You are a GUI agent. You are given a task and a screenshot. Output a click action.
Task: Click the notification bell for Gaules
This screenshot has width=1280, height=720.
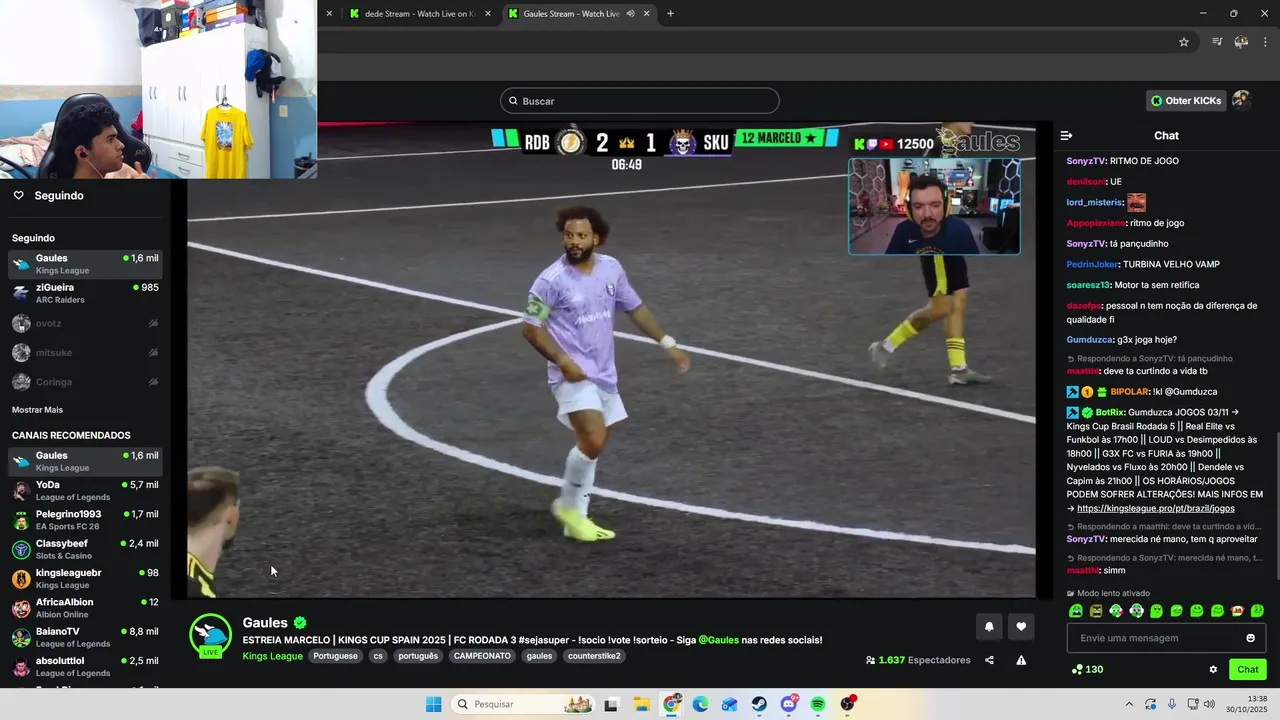[x=989, y=627]
